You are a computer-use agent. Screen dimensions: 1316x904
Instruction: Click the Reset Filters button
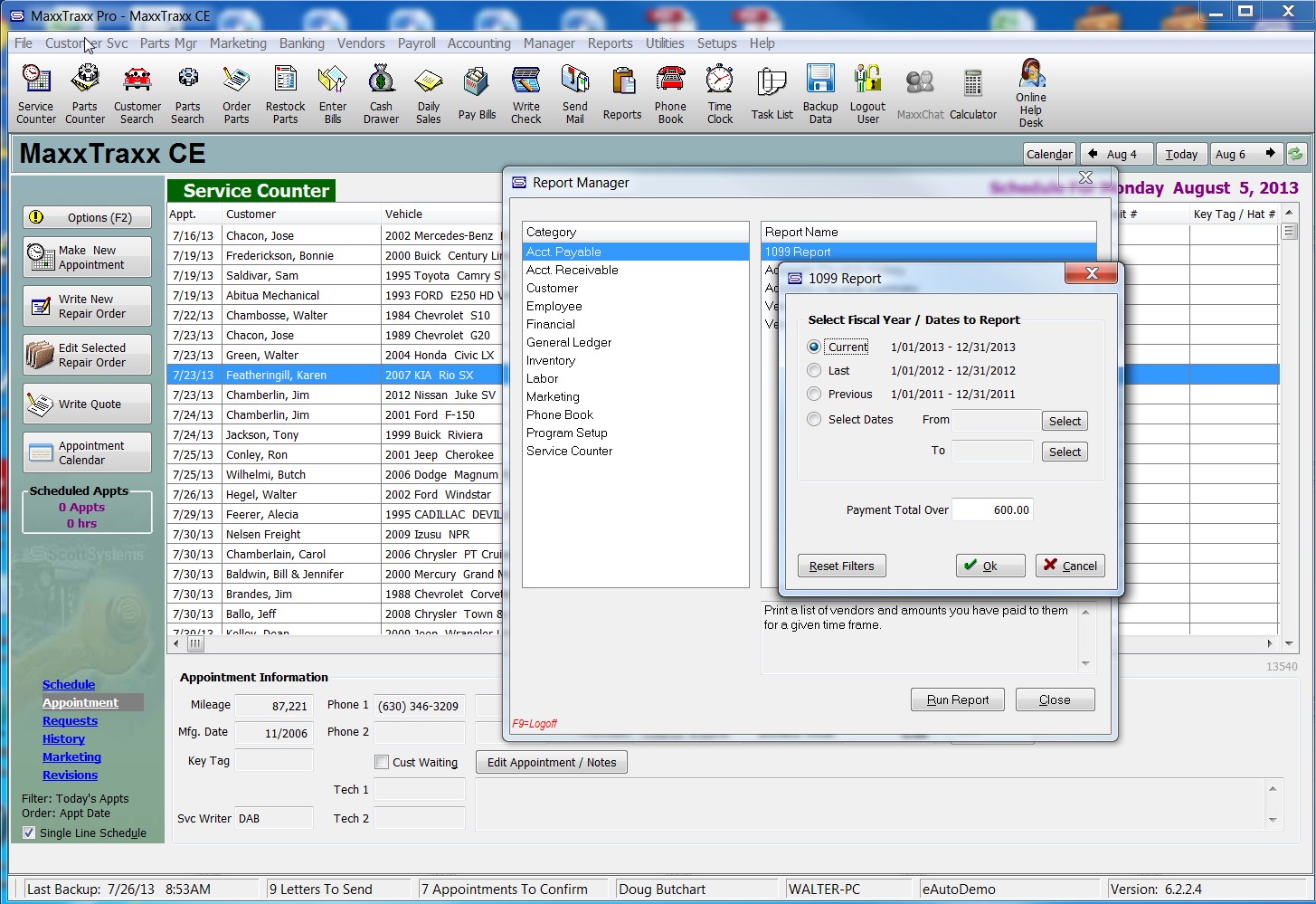[x=841, y=566]
